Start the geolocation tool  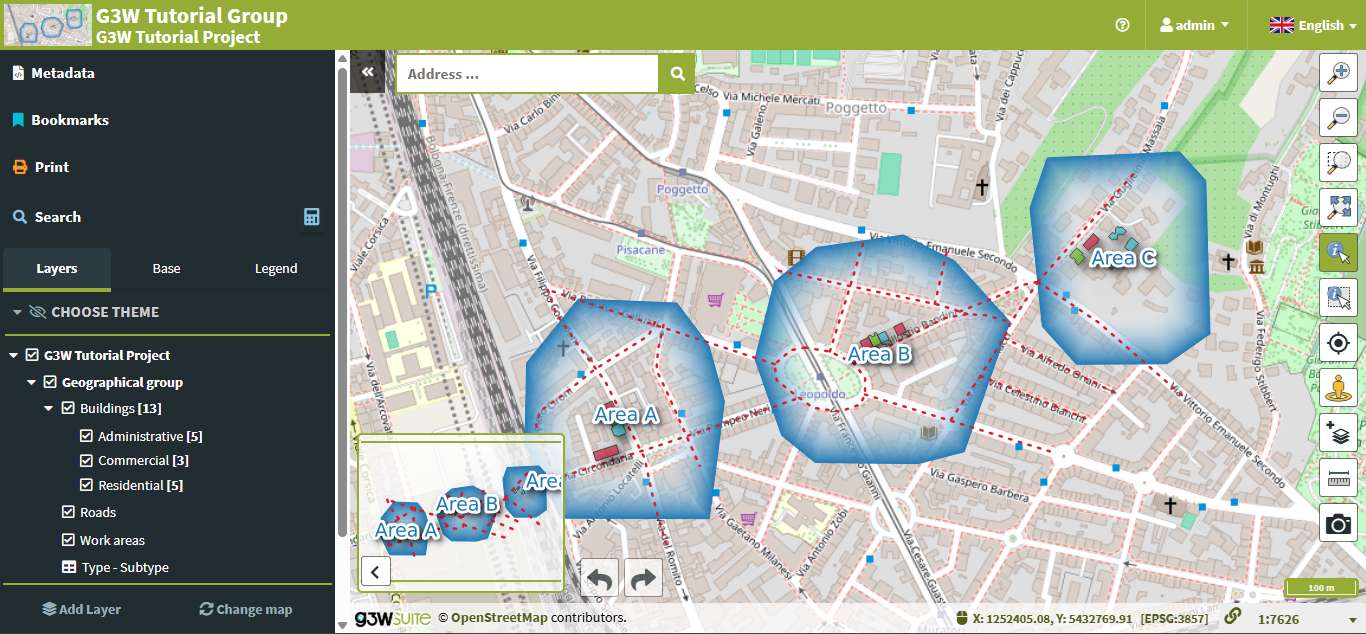[1338, 343]
